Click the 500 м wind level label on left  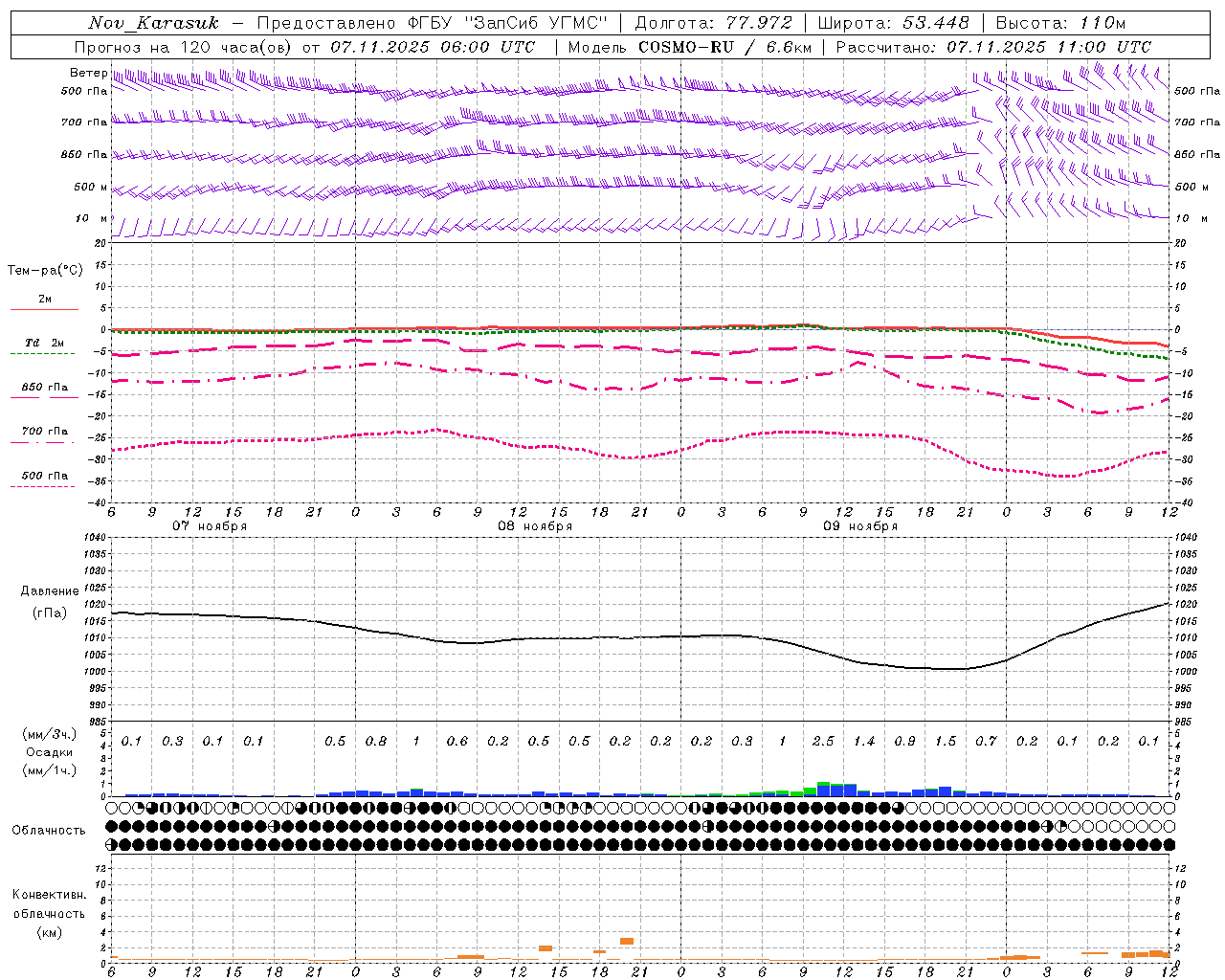click(x=91, y=187)
